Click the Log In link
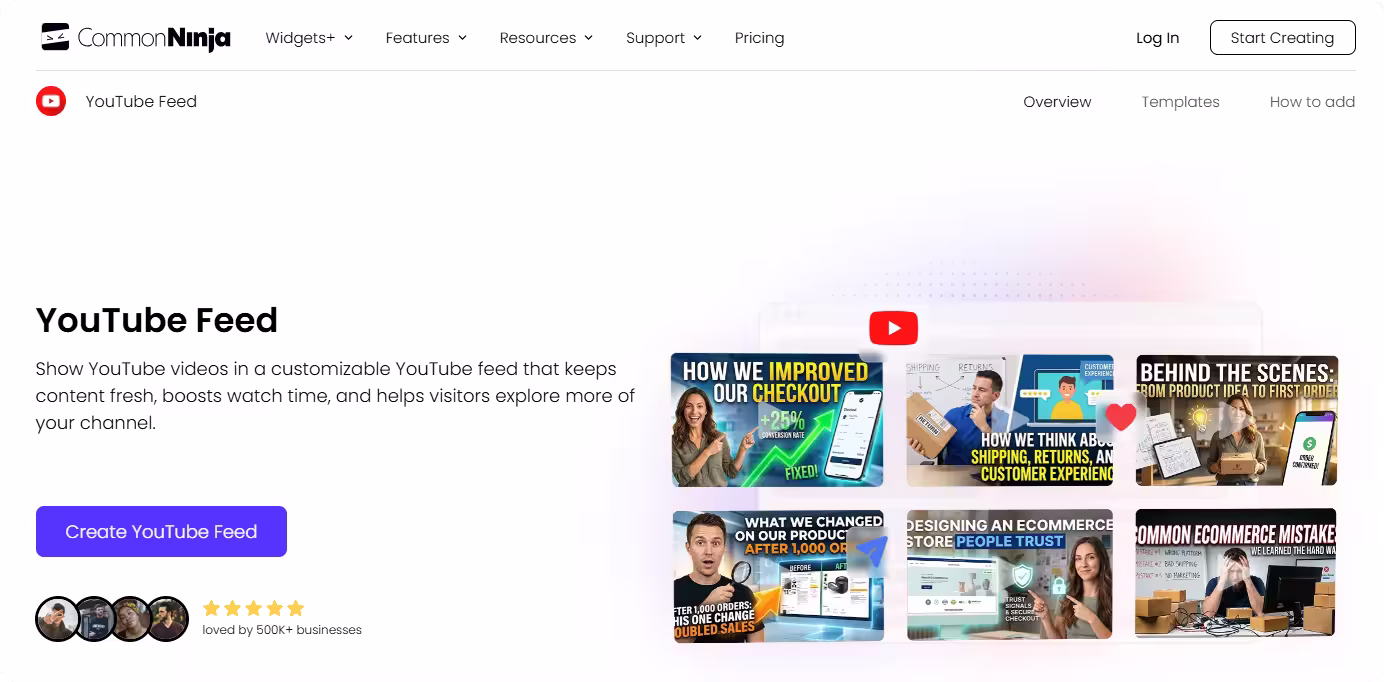Screen dimensions: 1384x682 1157,37
